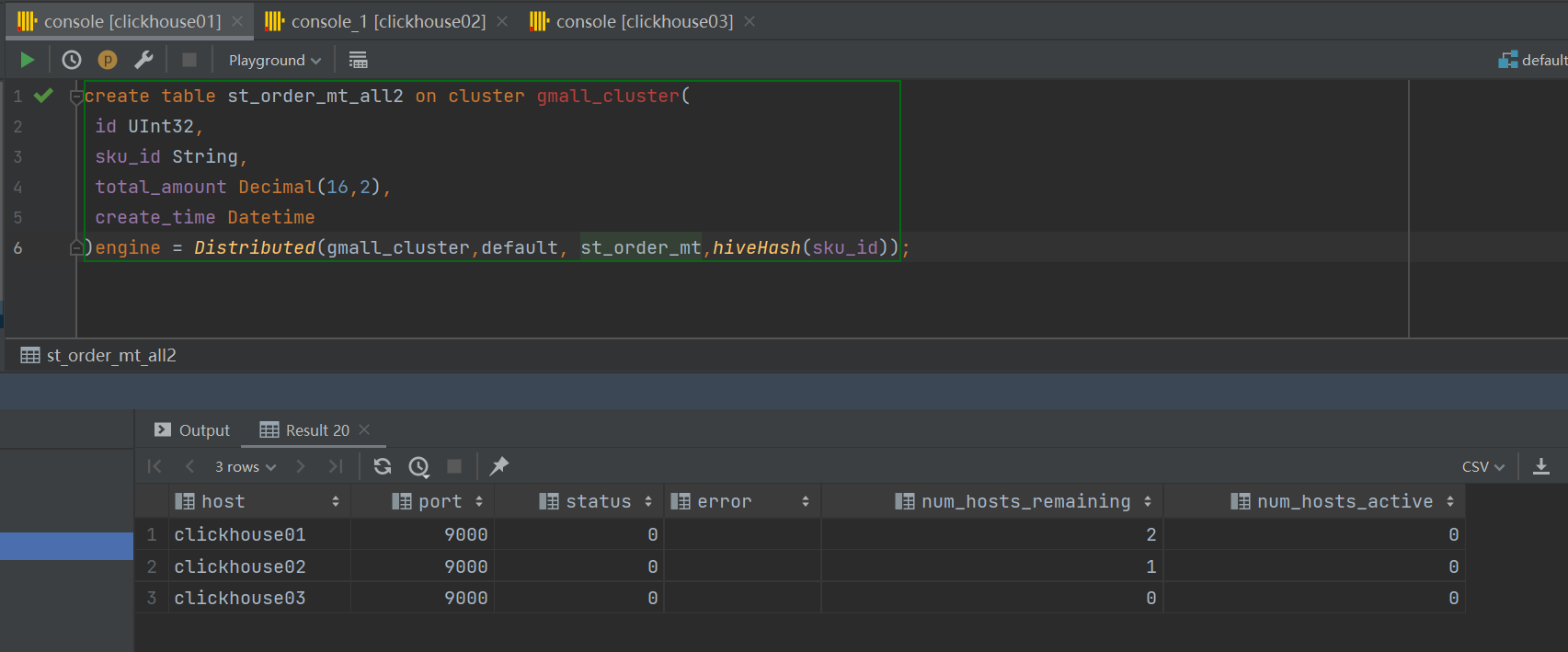Expand the 3 rows page size dropdown
Screen dimensions: 1568x652
click(245, 467)
